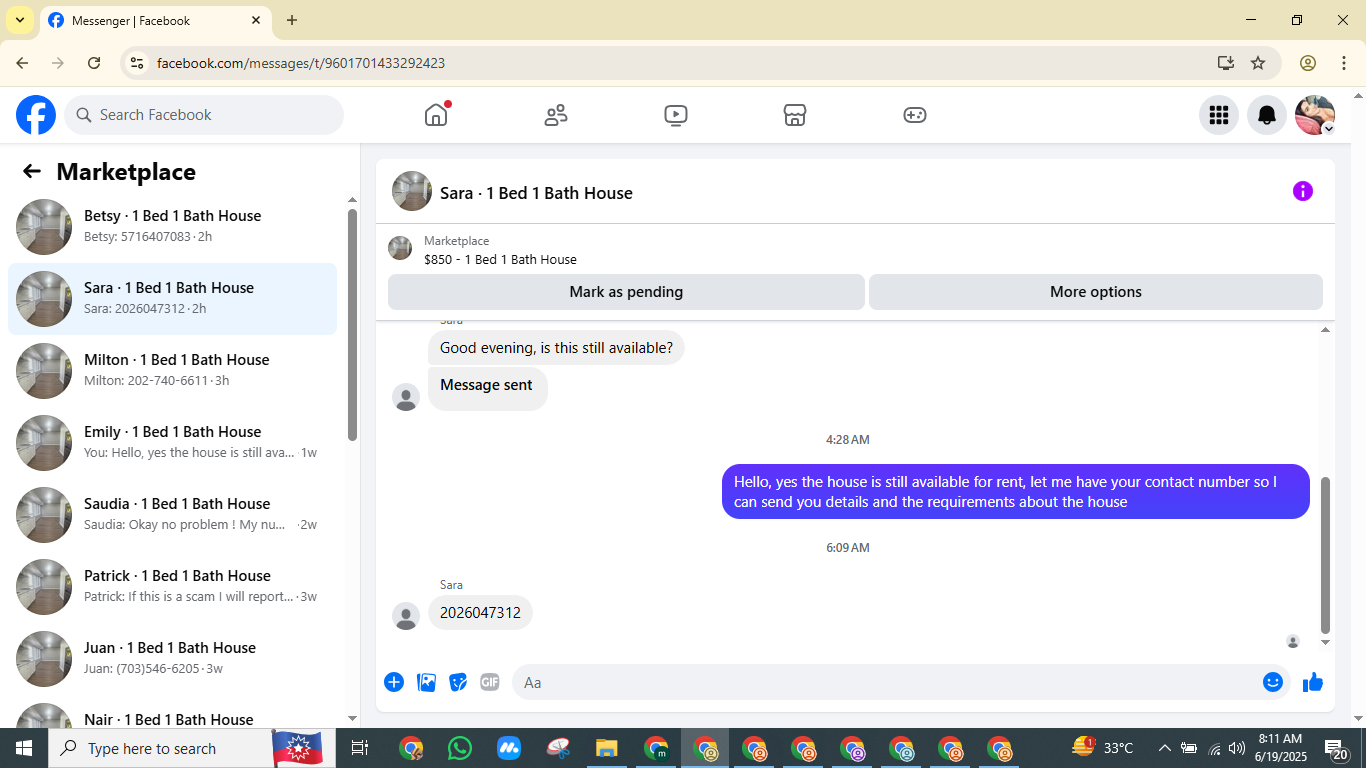
Task: Open a new browser tab
Action: 292,20
